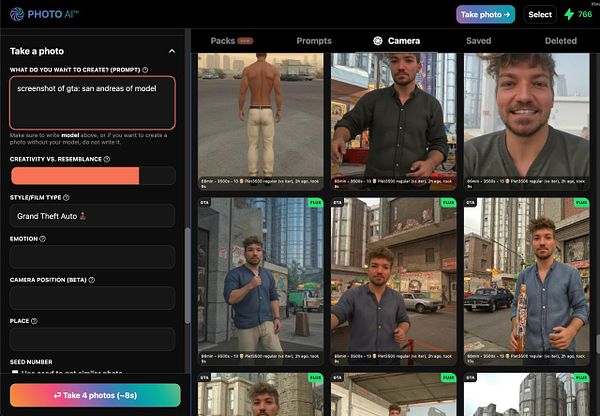
Task: Collapse the Take a photo section chevron
Action: 172,51
